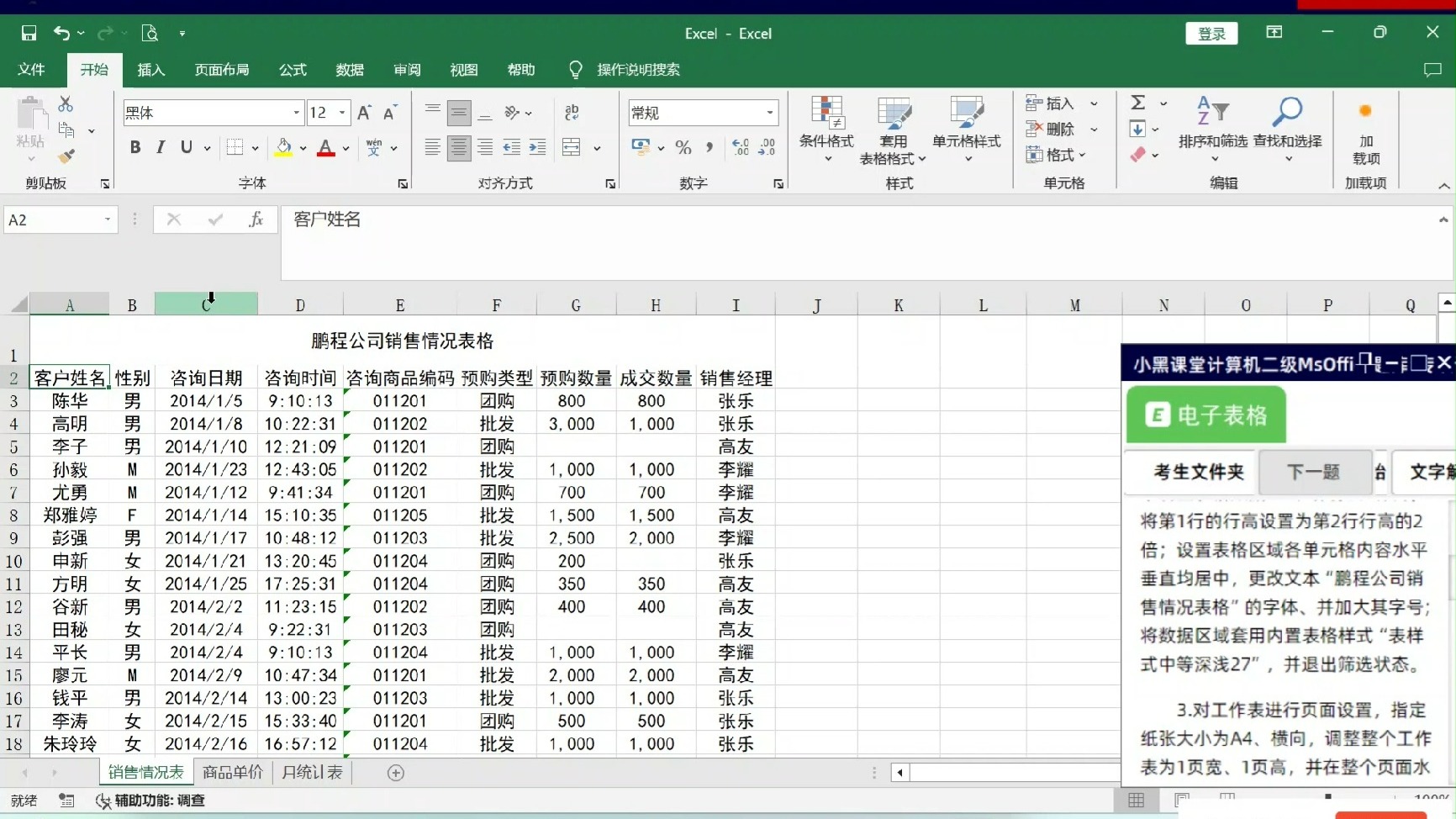Open conditional formatting (条件格式)

pos(826,130)
